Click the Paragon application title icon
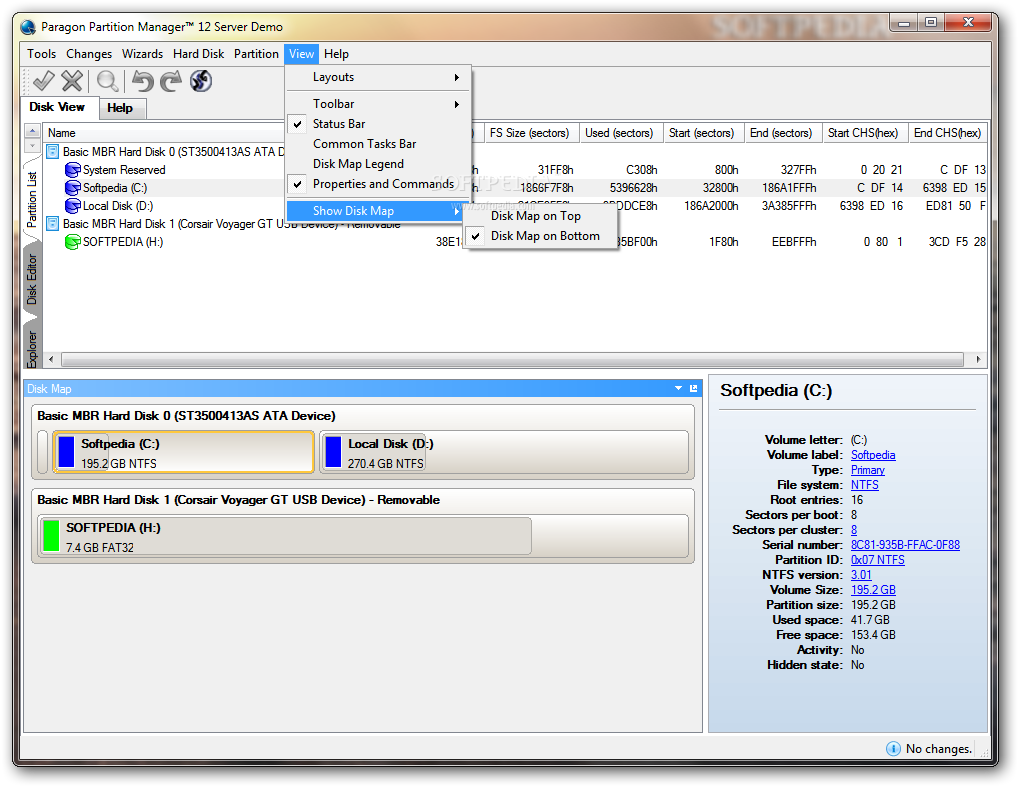Image resolution: width=1019 pixels, height=787 pixels. coord(28,27)
